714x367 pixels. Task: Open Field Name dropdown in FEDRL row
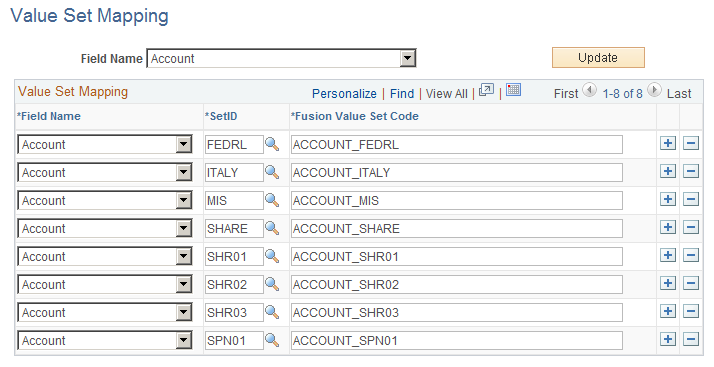(184, 144)
